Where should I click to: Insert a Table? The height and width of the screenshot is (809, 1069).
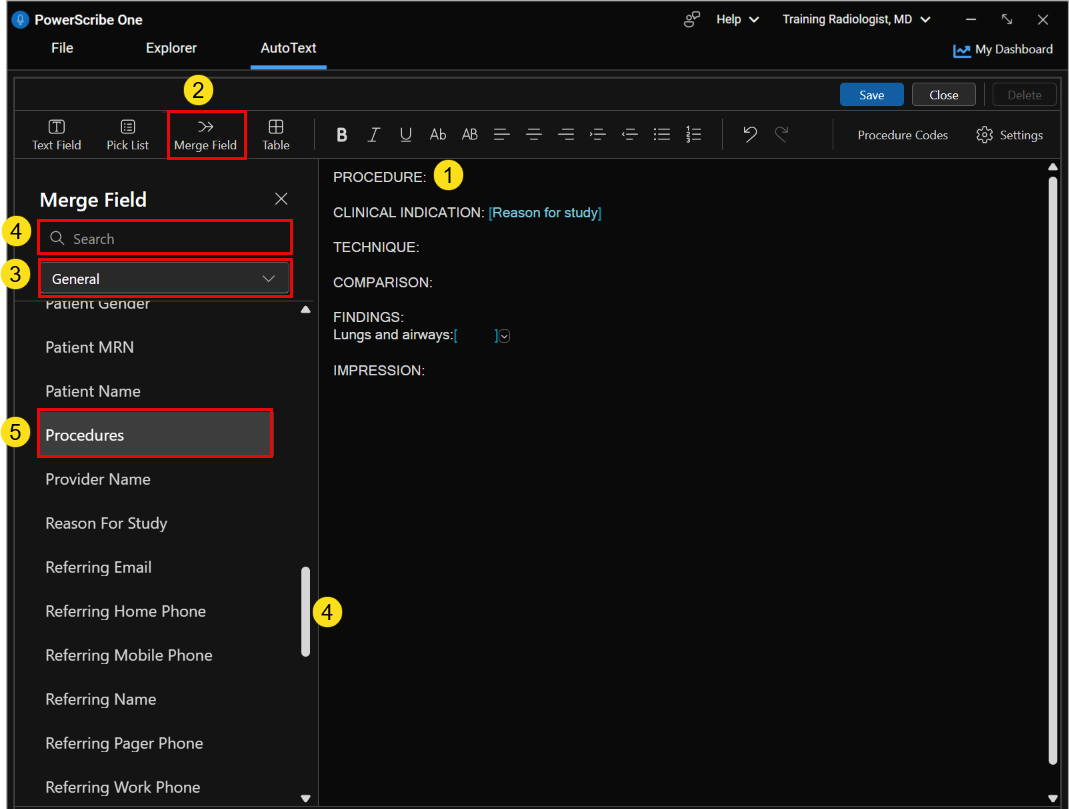coord(275,135)
